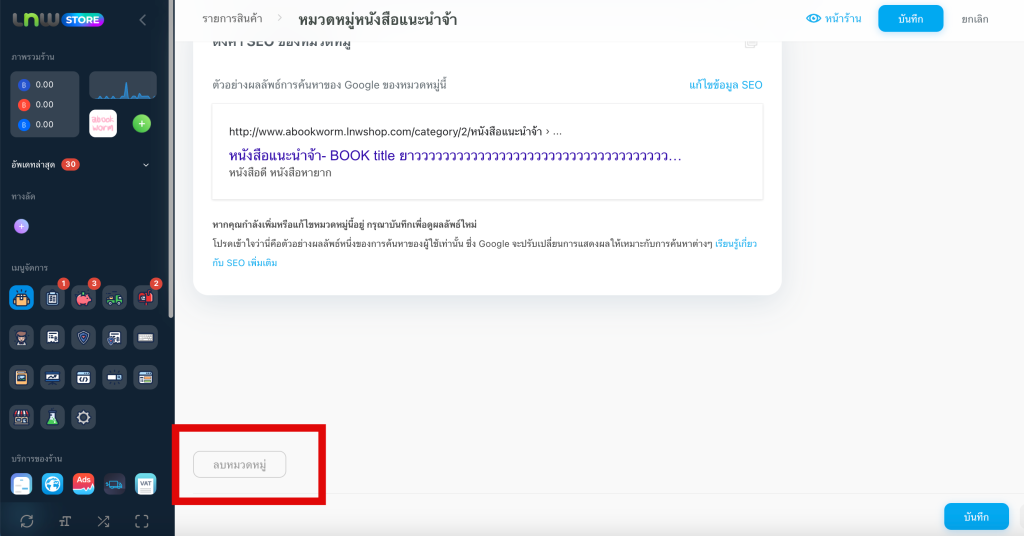Click the purple add shortcut plus button
This screenshot has height=536, width=1024.
(22, 226)
